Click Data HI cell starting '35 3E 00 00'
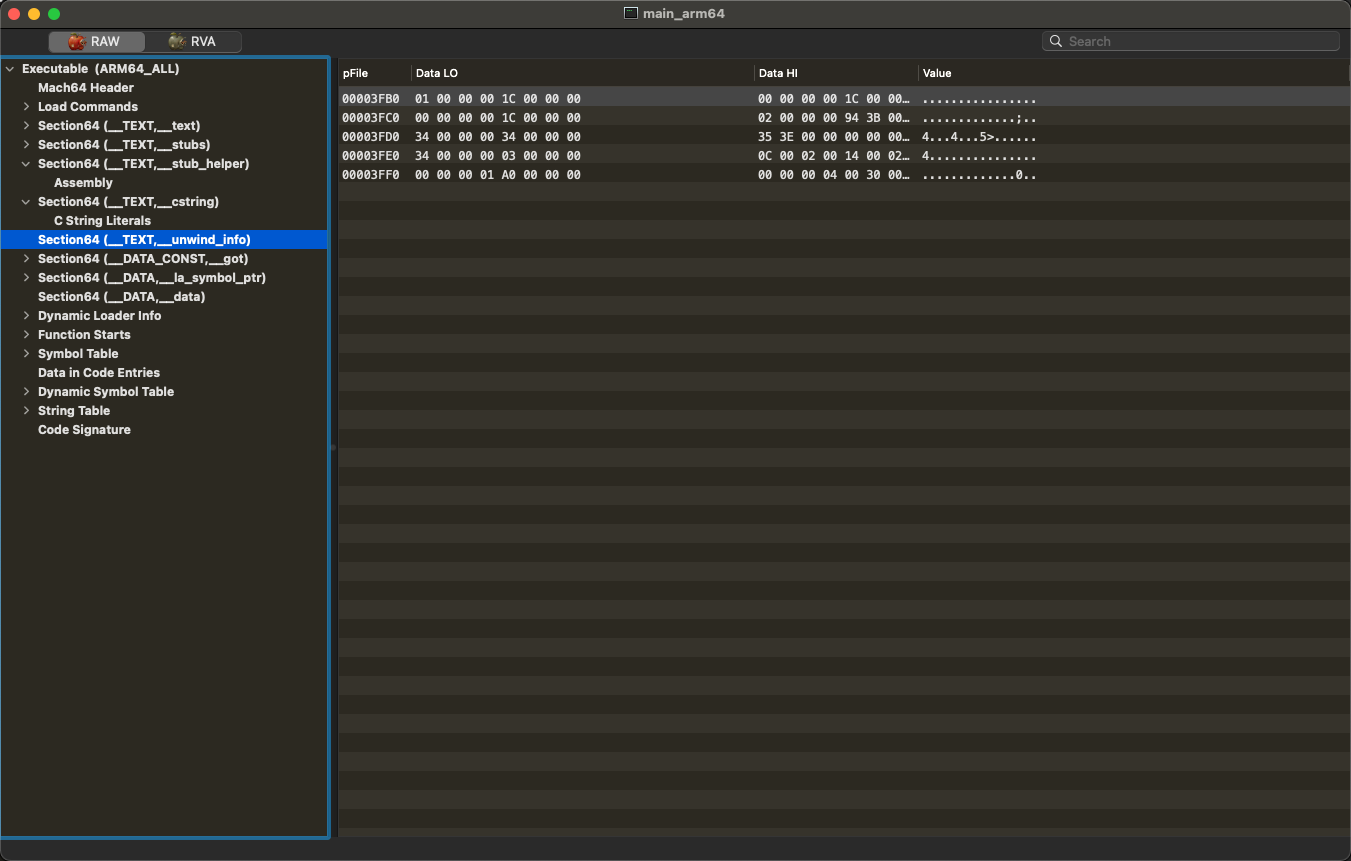 coord(834,137)
